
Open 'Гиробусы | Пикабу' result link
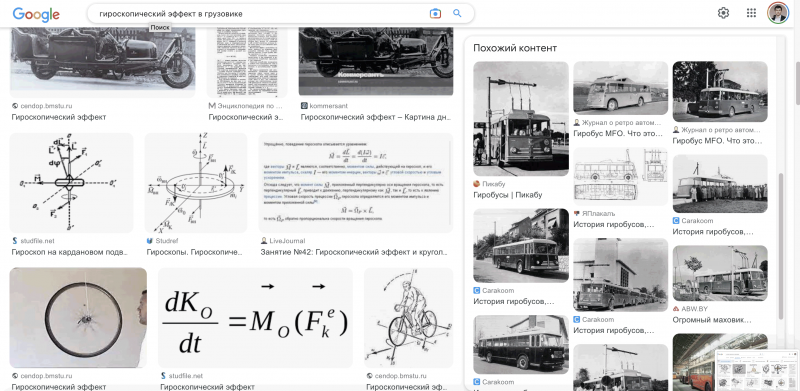coord(508,195)
